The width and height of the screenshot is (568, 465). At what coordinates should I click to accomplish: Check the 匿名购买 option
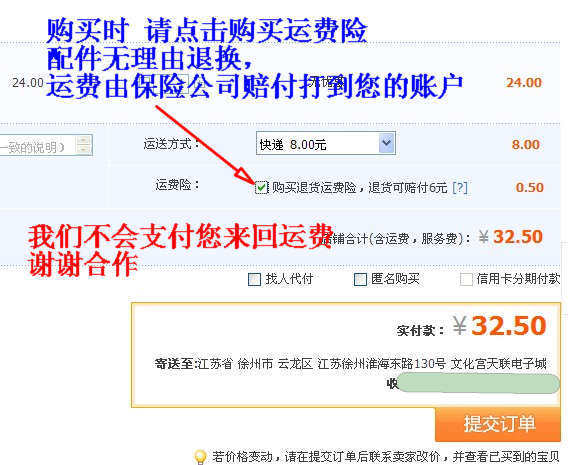pyautogui.click(x=360, y=279)
